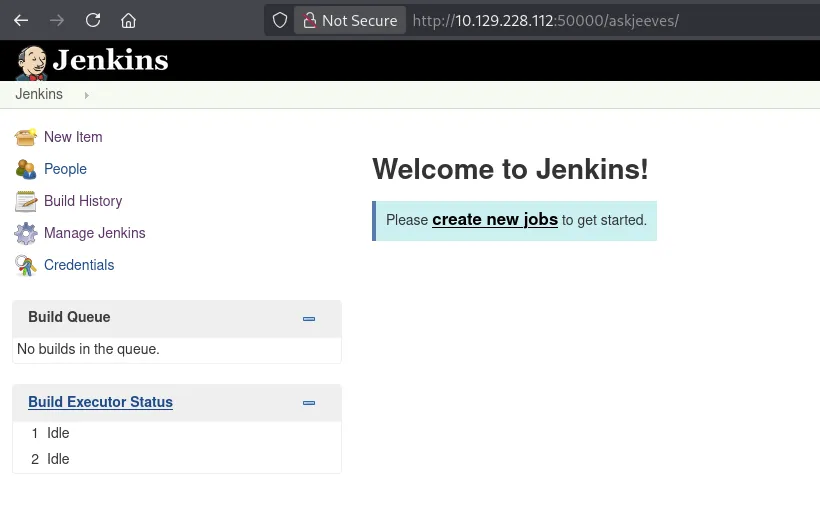Open the Build Executor Status link
The height and width of the screenshot is (506, 820).
coord(100,402)
